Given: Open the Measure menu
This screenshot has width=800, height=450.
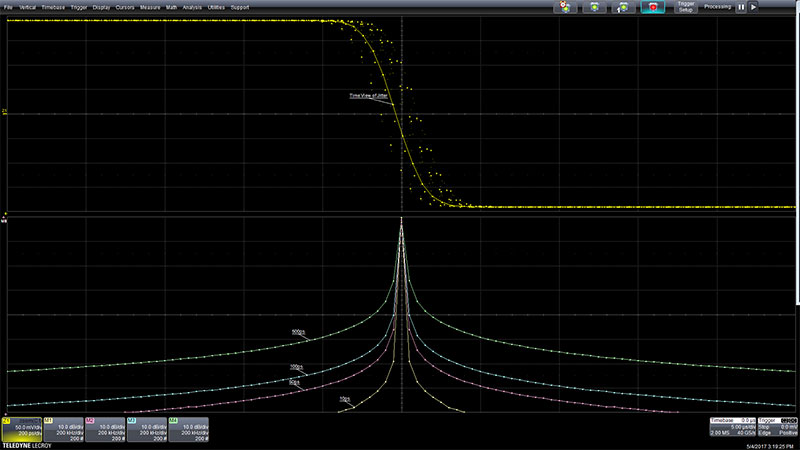Looking at the screenshot, I should click(150, 6).
